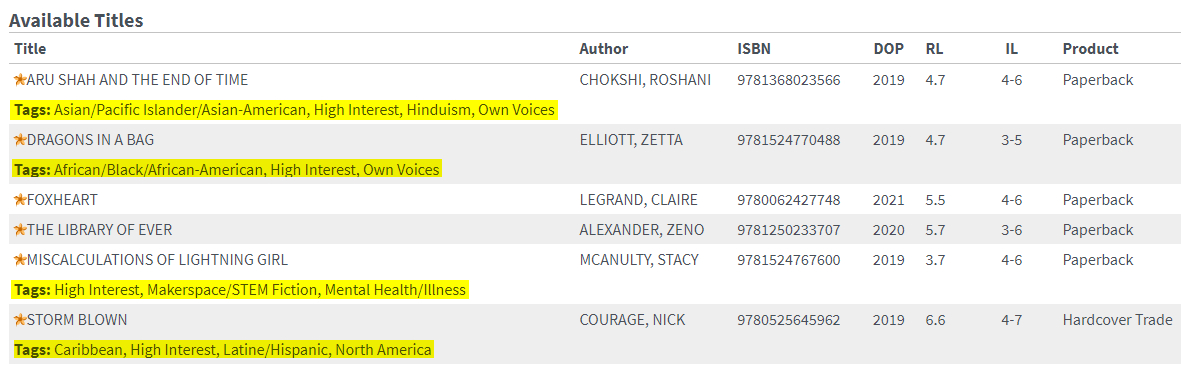Click the star icon beside DRAGONS IN A BAG
This screenshot has width=1181, height=365.
20,139
